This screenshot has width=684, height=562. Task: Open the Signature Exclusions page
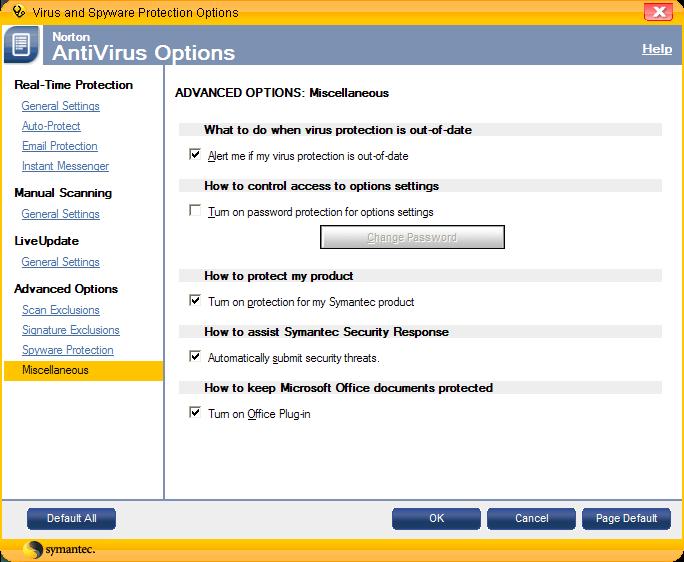coord(71,330)
